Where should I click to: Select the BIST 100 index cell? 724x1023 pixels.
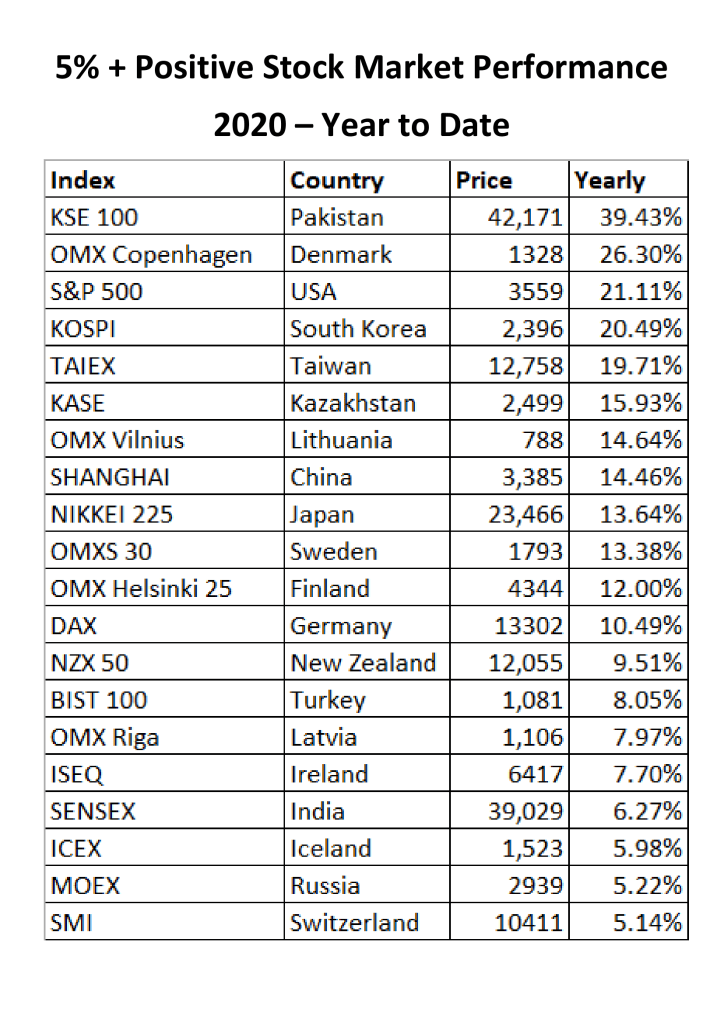(x=98, y=700)
